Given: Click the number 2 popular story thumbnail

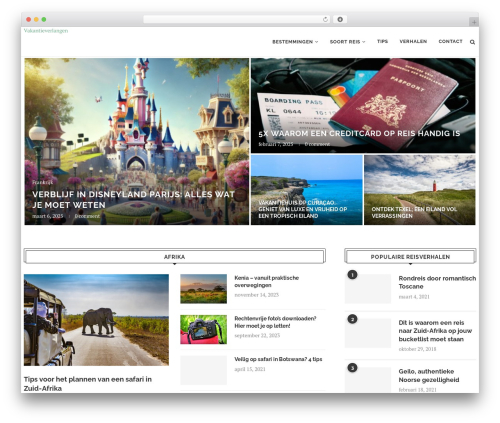Looking at the screenshot, I should click(368, 333).
